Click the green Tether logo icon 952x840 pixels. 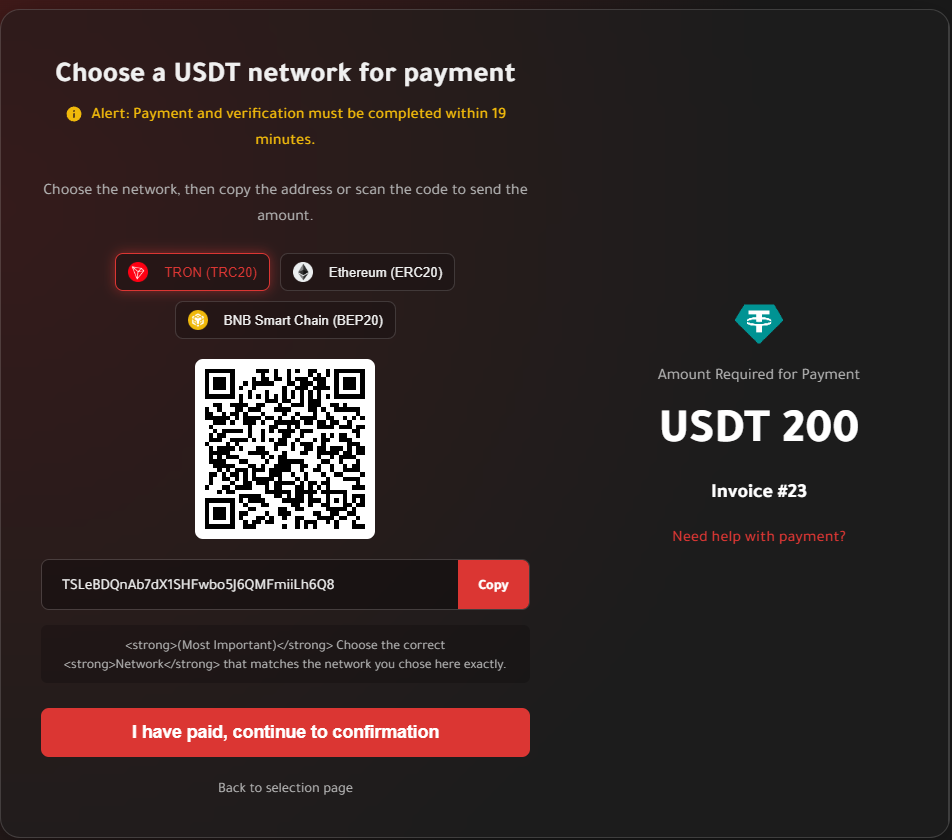(x=758, y=323)
